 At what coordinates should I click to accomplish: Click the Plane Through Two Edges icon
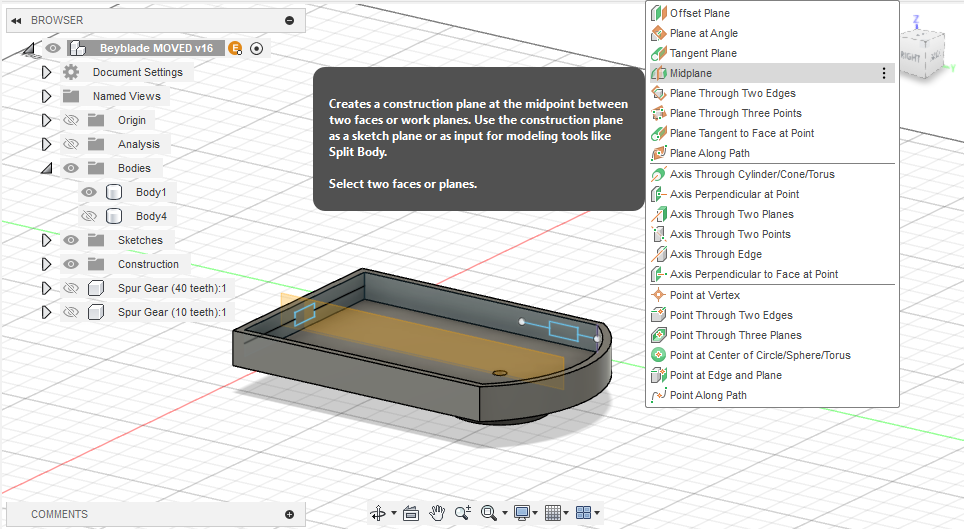tap(658, 93)
